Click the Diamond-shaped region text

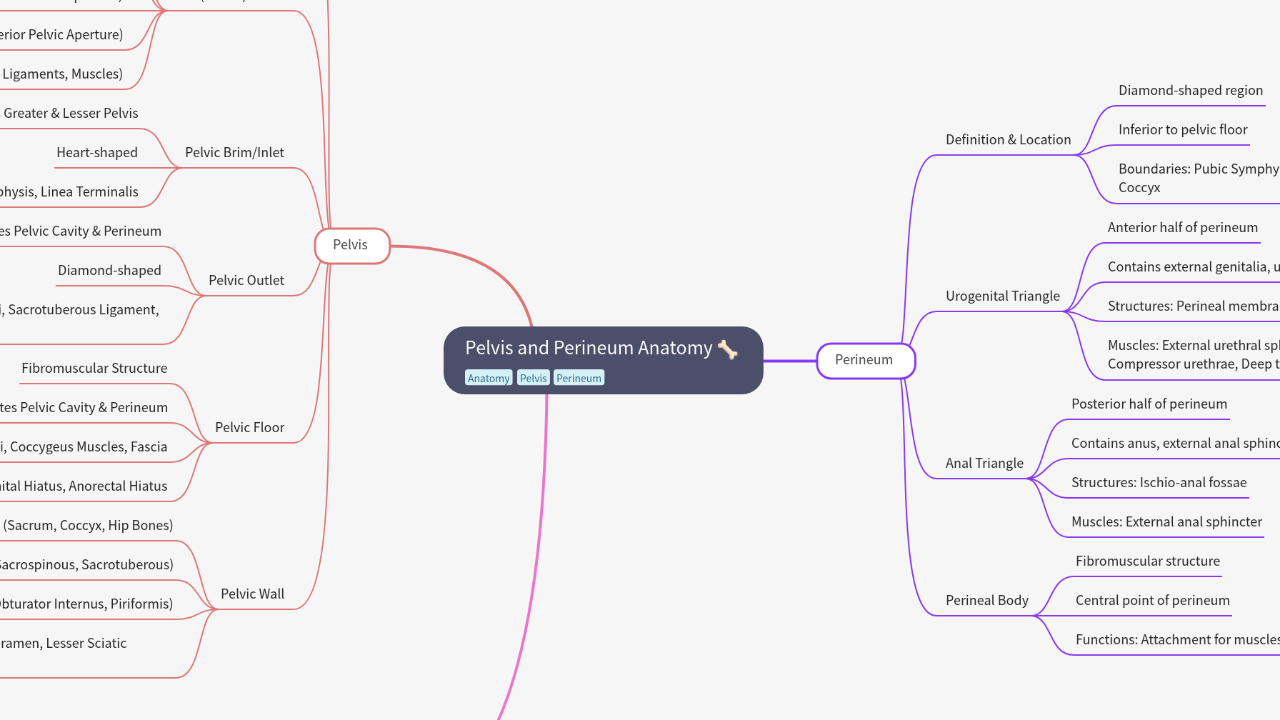(x=1190, y=91)
